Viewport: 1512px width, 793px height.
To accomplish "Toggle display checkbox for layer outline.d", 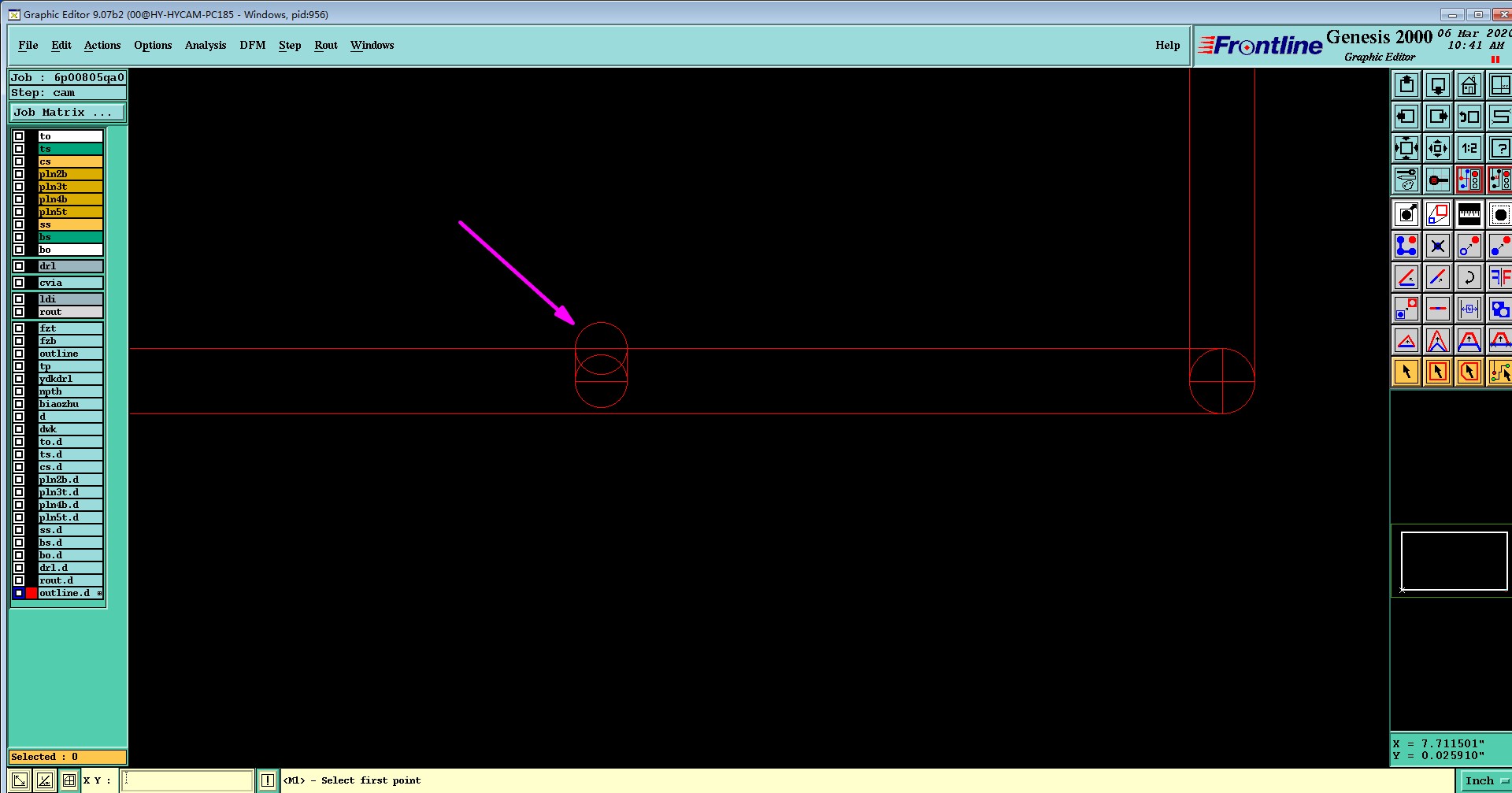I will tap(19, 593).
